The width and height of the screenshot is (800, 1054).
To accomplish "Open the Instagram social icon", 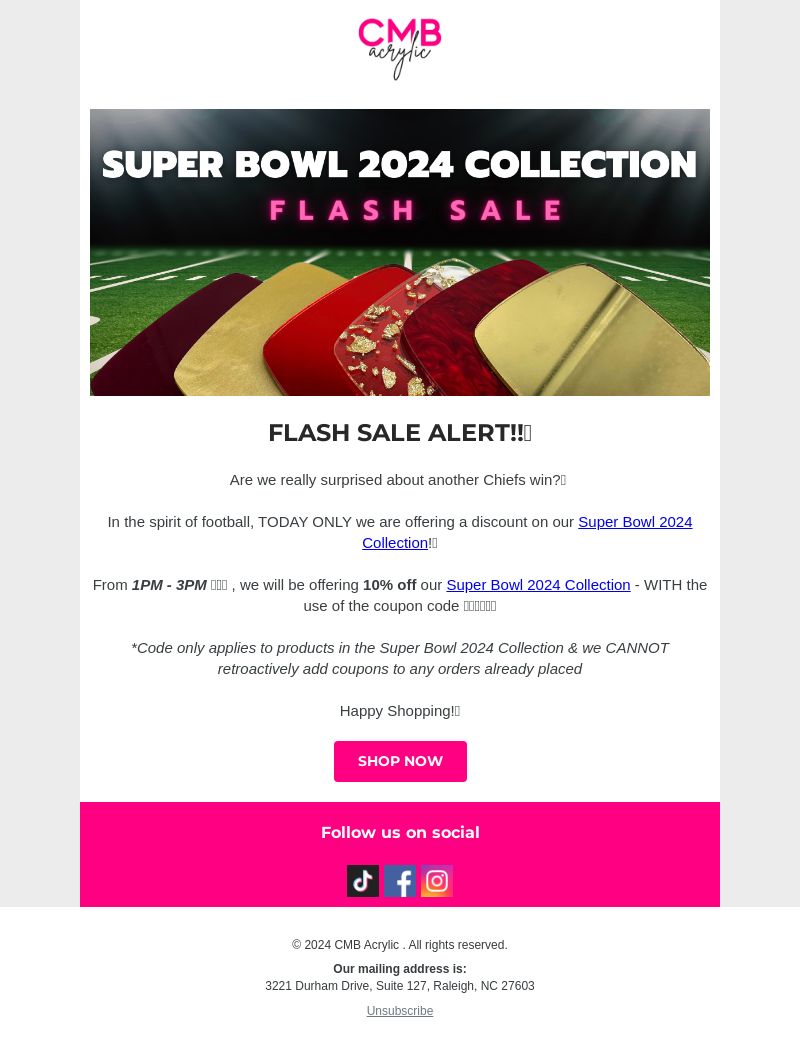I will 437,881.
